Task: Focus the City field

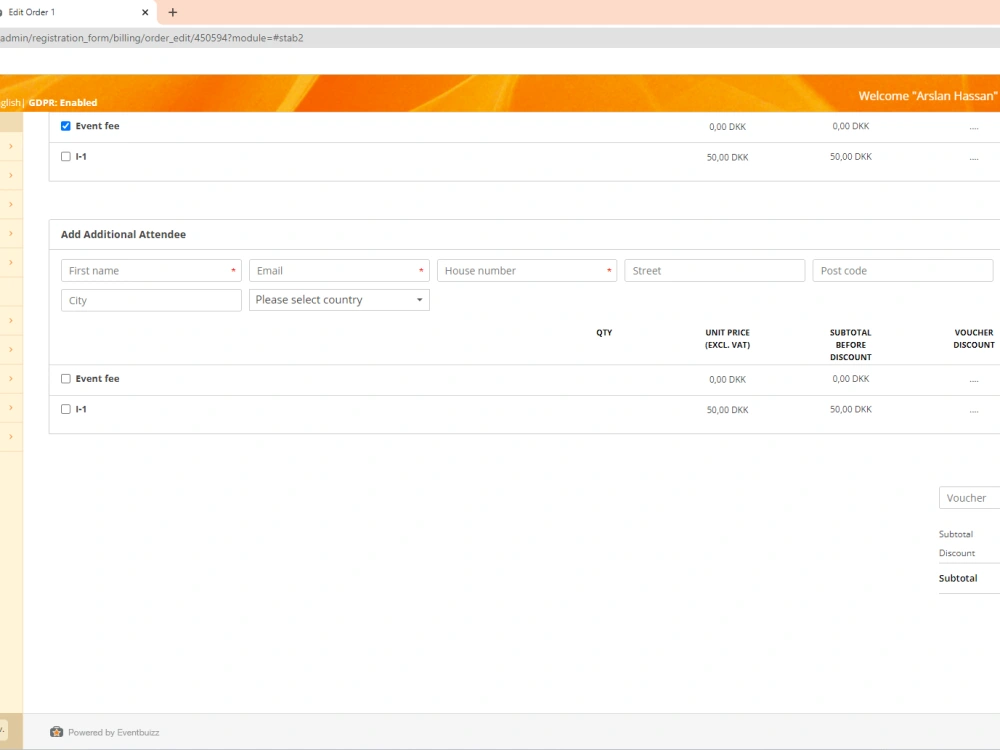Action: pos(151,300)
